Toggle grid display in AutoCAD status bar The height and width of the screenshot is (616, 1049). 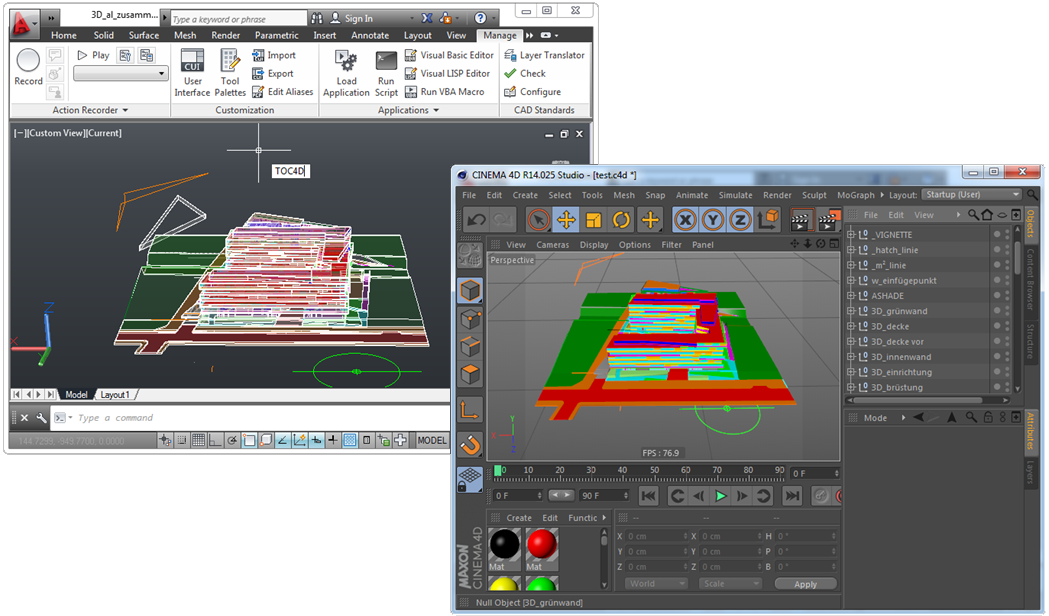pos(198,440)
